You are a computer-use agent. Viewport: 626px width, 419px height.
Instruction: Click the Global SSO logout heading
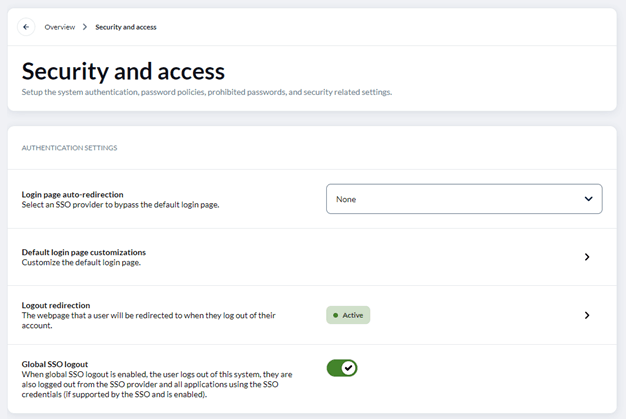pos(55,364)
